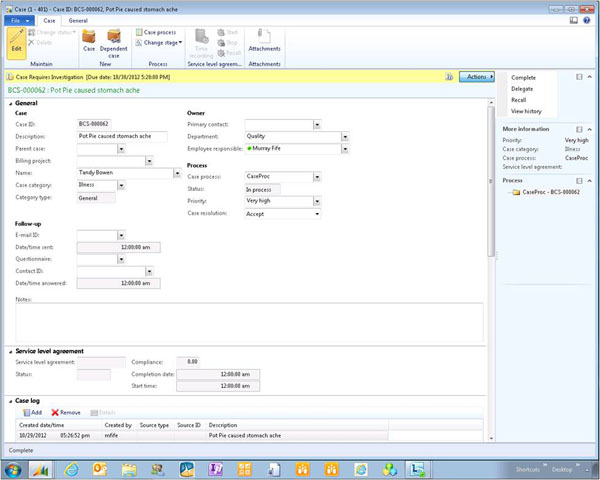Image resolution: width=600 pixels, height=480 pixels.
Task: Open Internet Explorer from the taskbar
Action: coord(71,468)
